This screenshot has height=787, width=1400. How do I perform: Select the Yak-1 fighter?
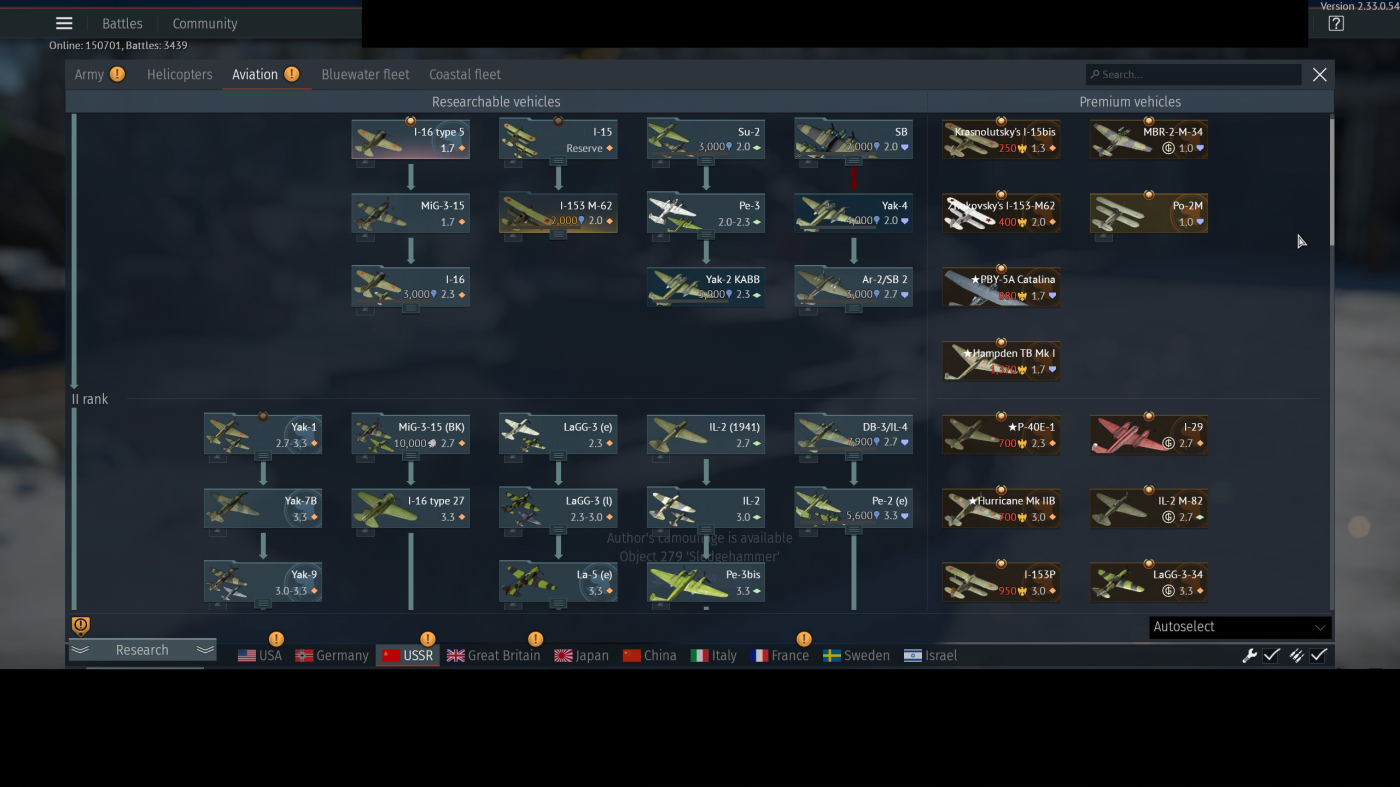[x=263, y=435]
